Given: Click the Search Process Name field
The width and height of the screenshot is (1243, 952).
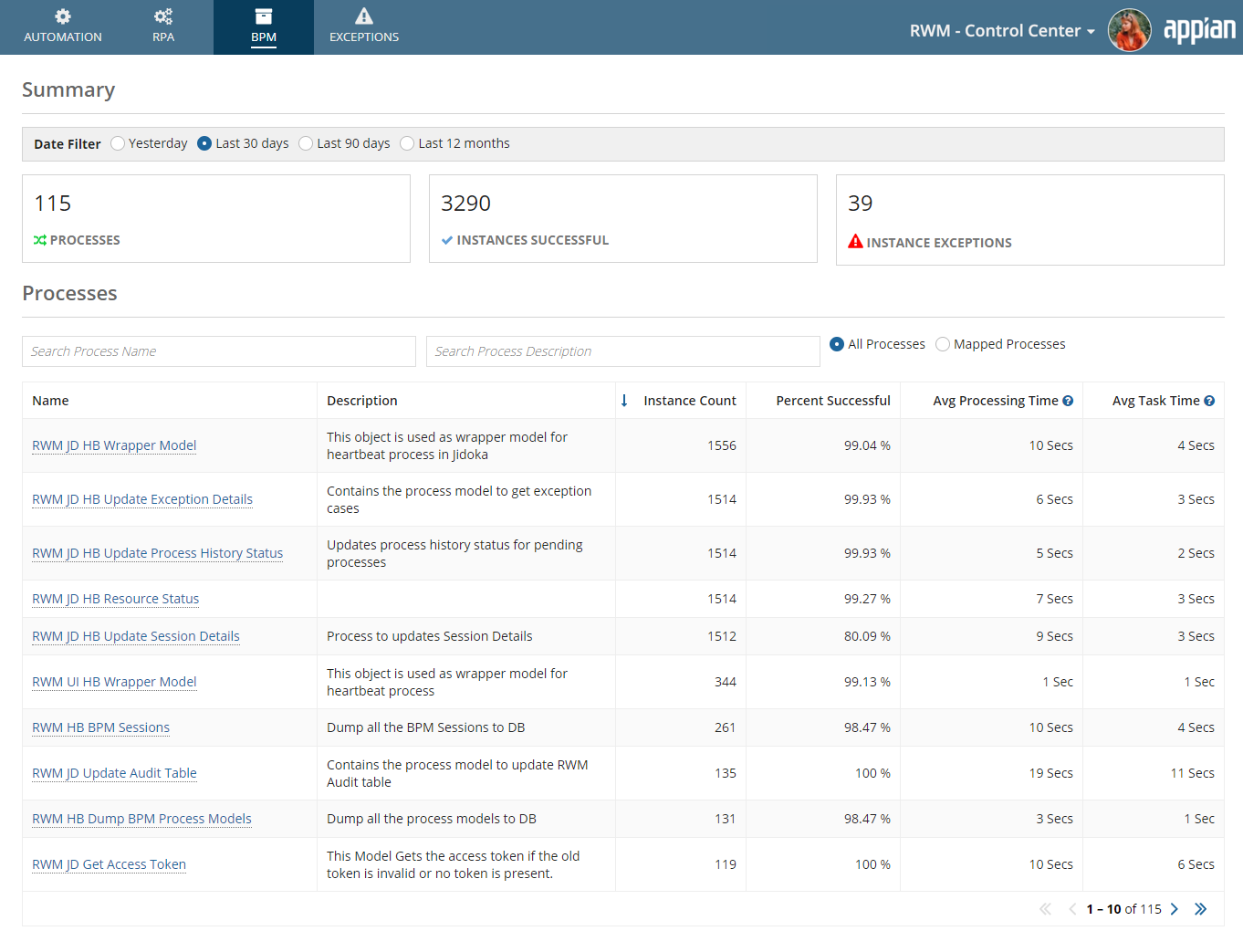Looking at the screenshot, I should click(x=219, y=351).
